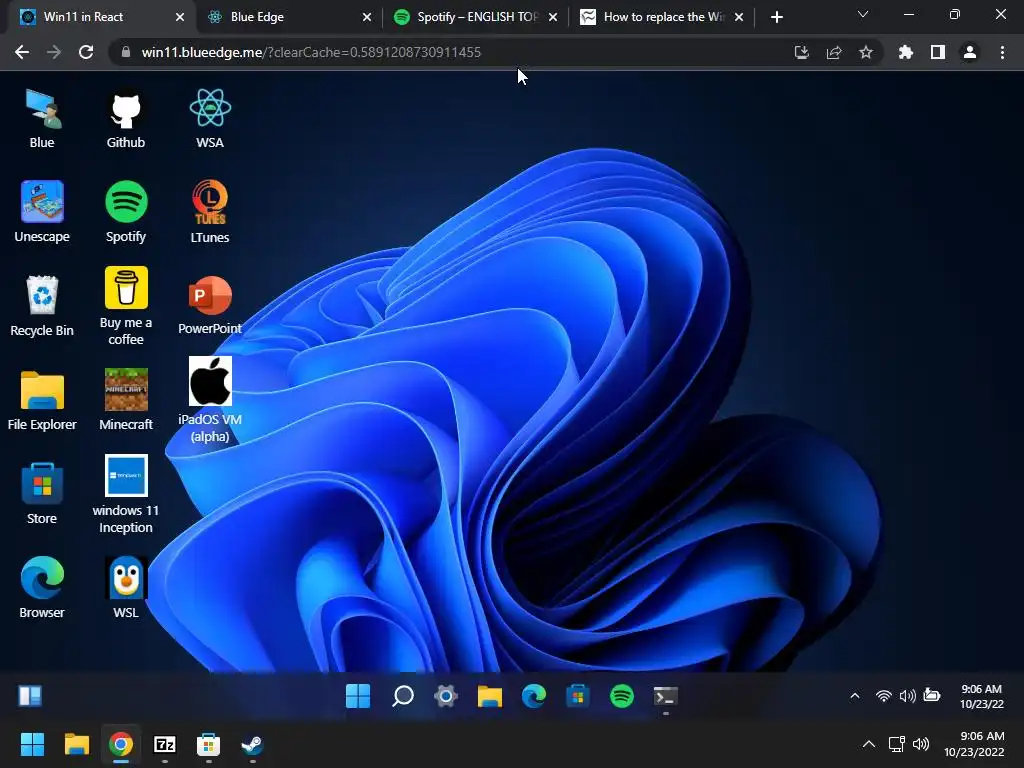The width and height of the screenshot is (1024, 768).
Task: View site information lock icon
Action: coord(126,52)
